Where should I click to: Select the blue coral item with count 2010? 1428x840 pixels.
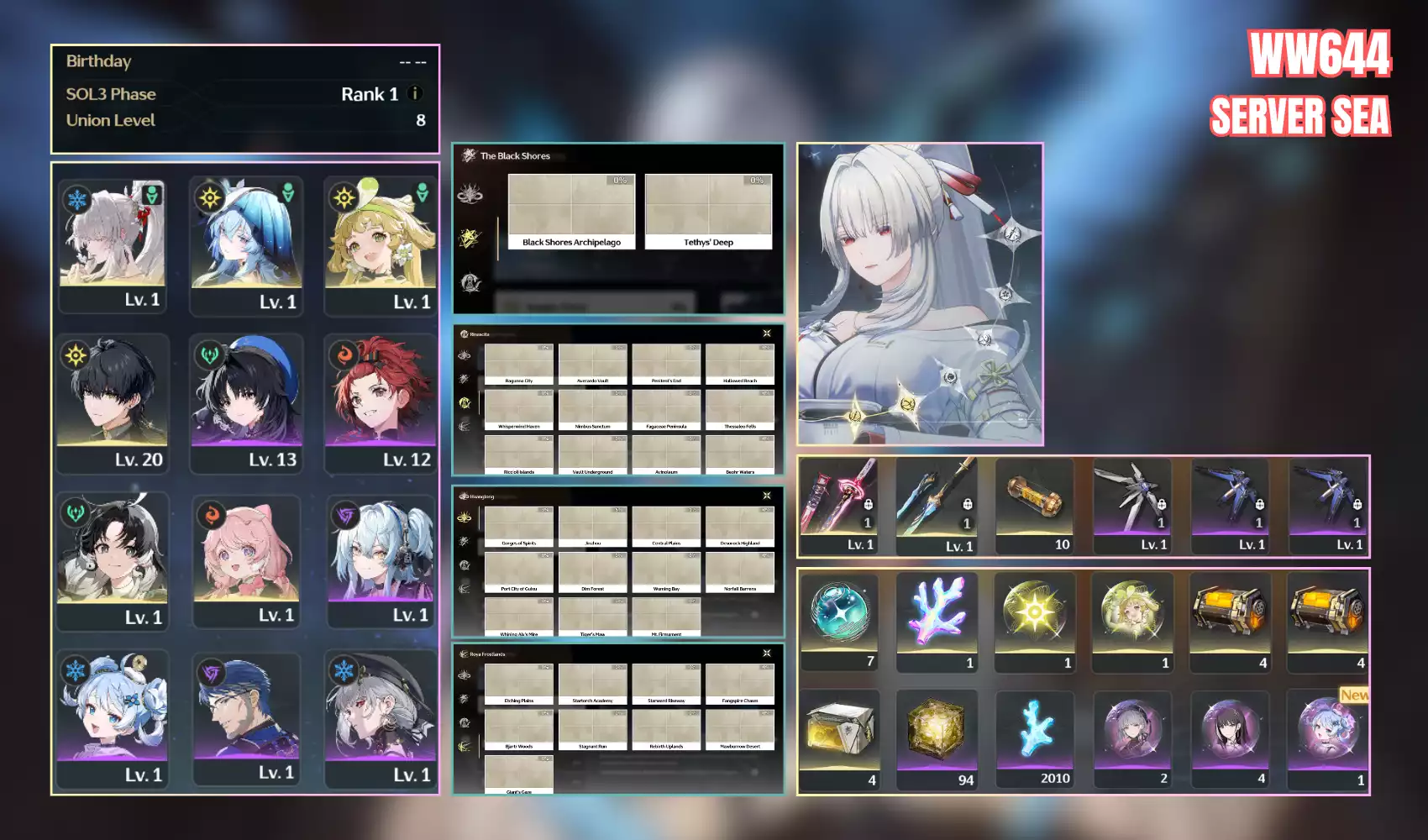[1035, 740]
